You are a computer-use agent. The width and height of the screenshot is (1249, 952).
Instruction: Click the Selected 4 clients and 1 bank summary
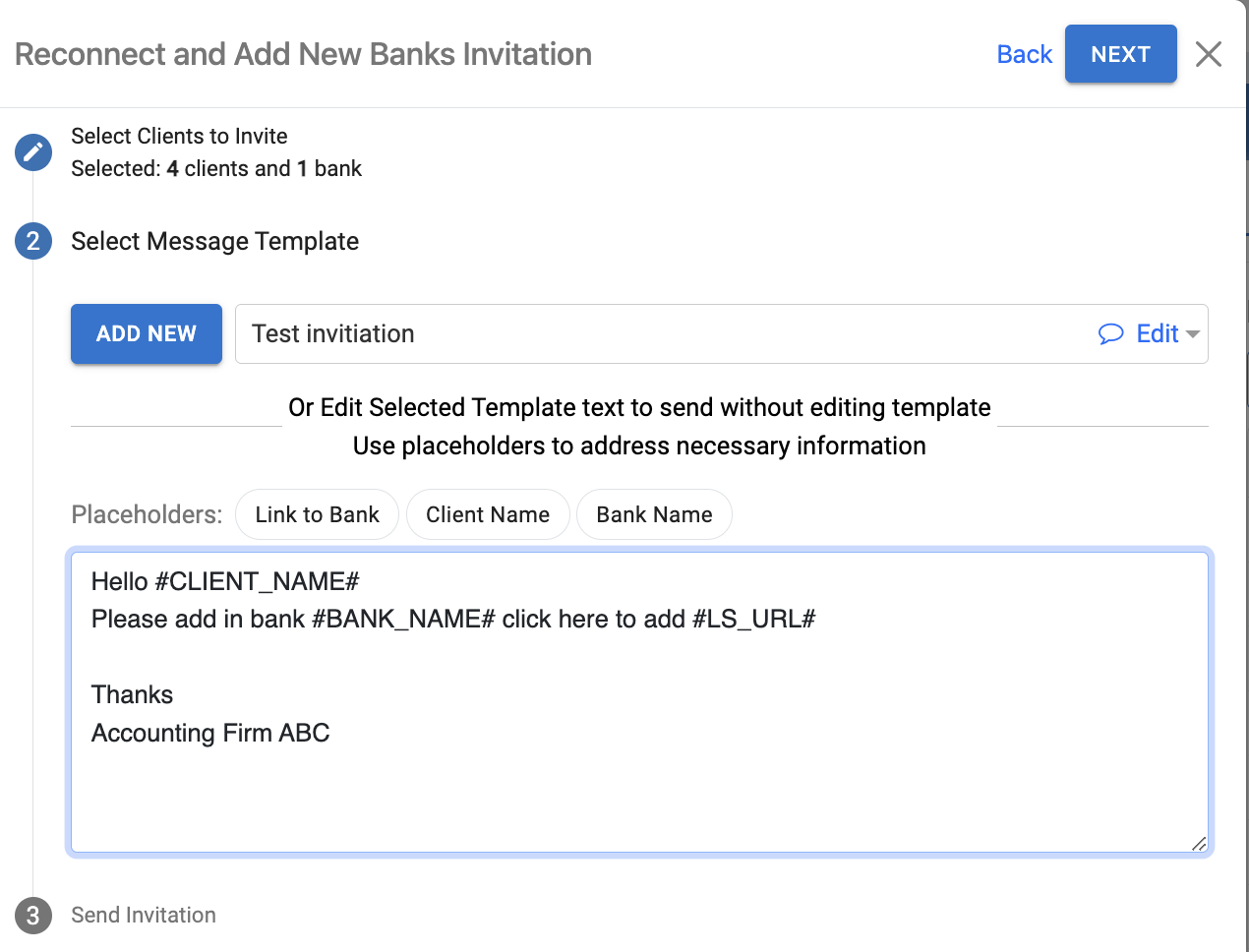coord(216,169)
